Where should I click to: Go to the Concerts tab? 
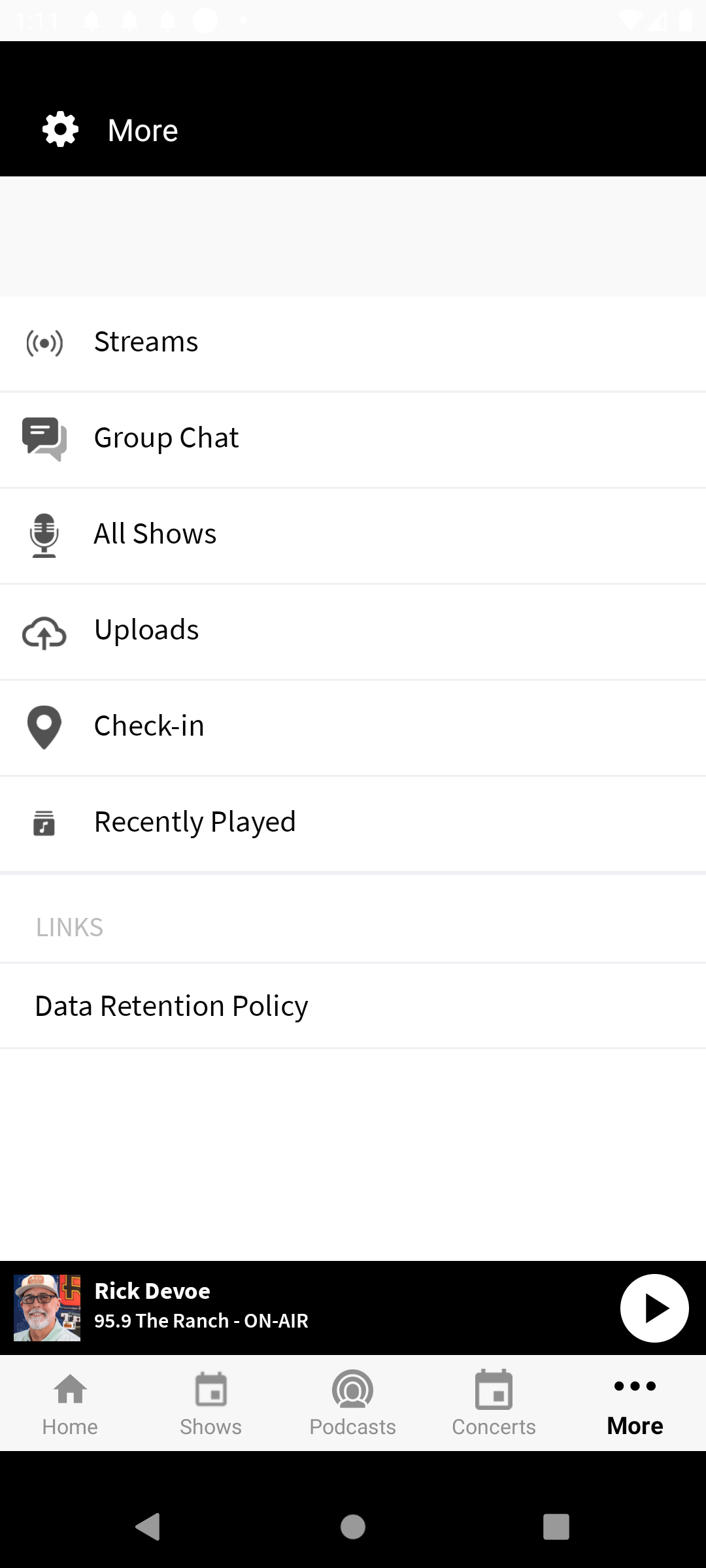pos(494,1403)
